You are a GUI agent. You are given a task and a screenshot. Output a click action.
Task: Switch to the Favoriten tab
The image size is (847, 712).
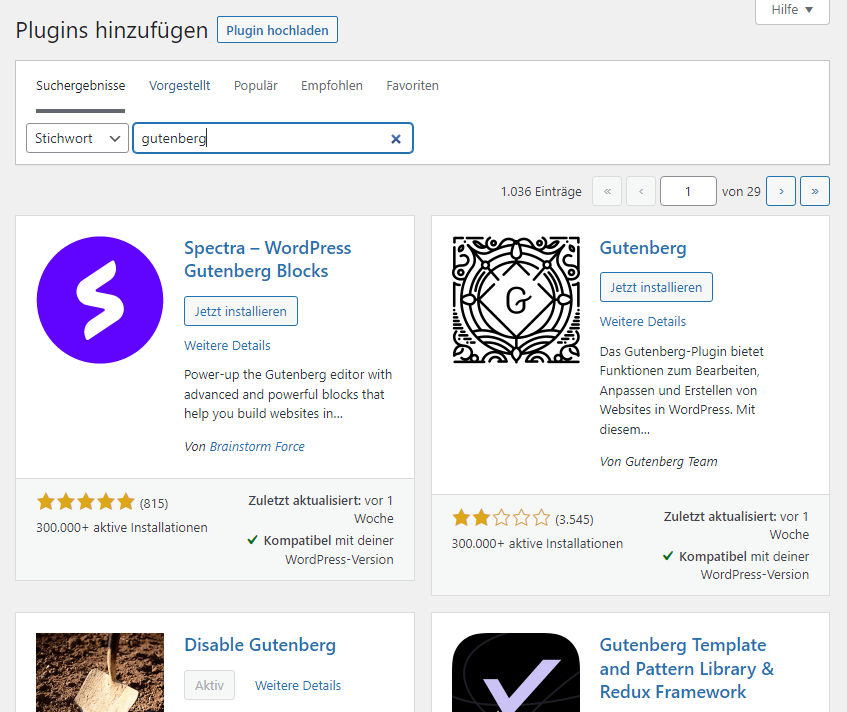(412, 85)
